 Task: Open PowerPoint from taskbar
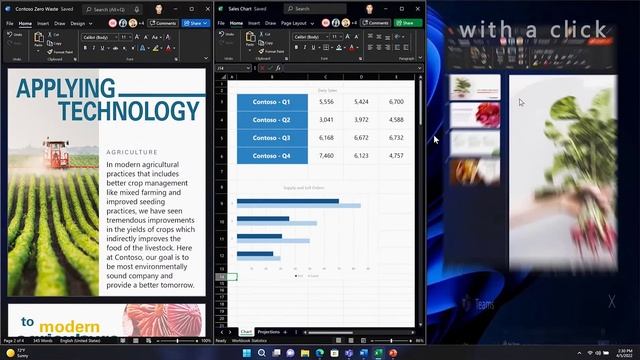393,353
